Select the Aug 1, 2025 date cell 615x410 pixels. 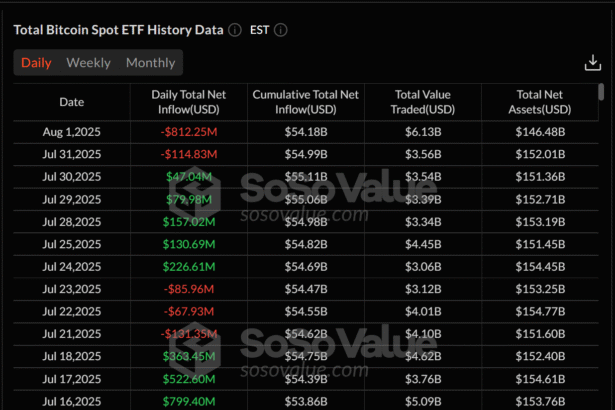[x=72, y=132]
